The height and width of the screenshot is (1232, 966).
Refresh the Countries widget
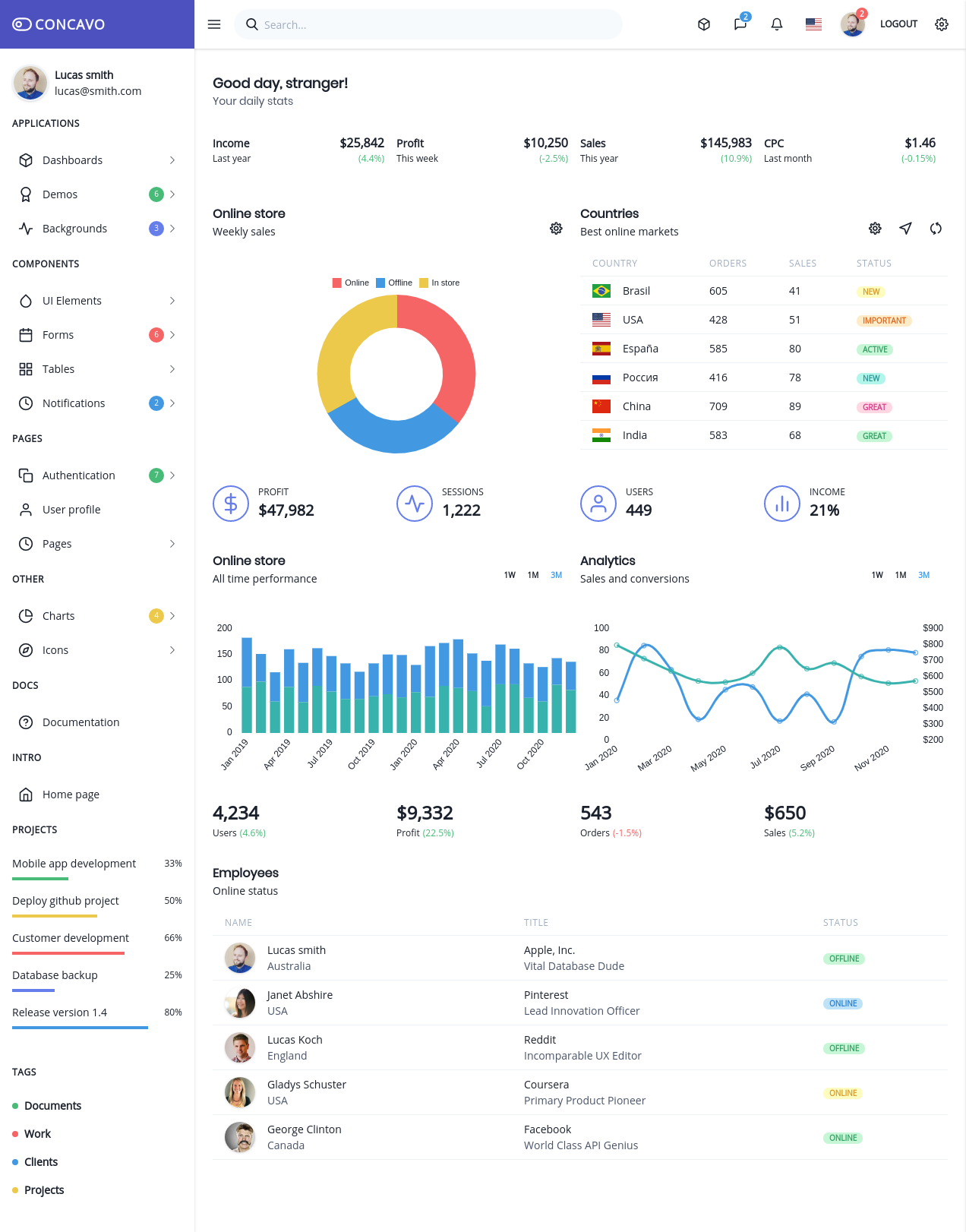936,229
